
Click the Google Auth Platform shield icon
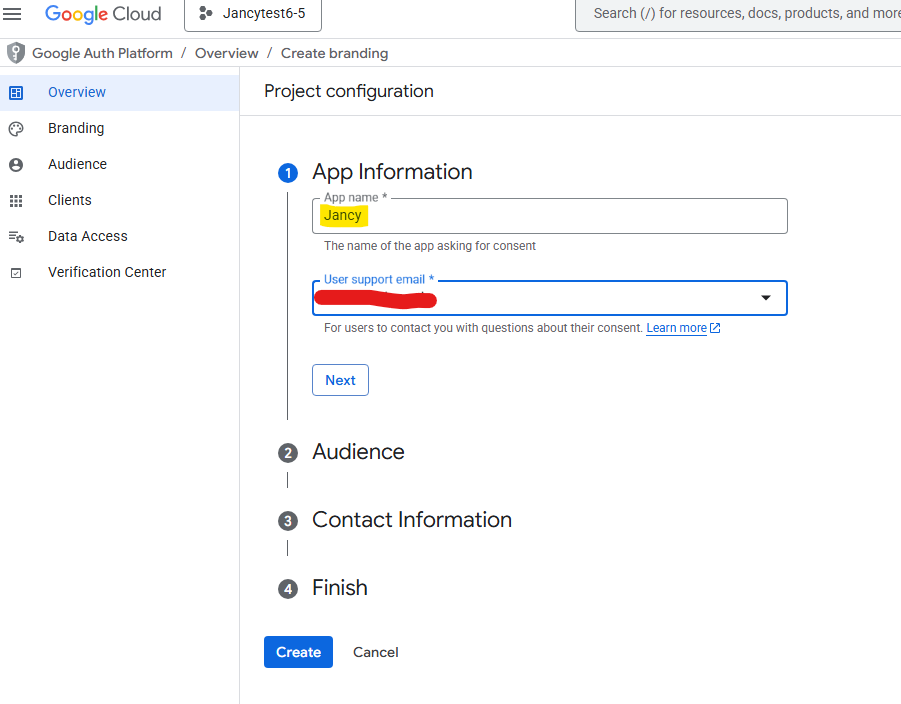click(x=16, y=53)
